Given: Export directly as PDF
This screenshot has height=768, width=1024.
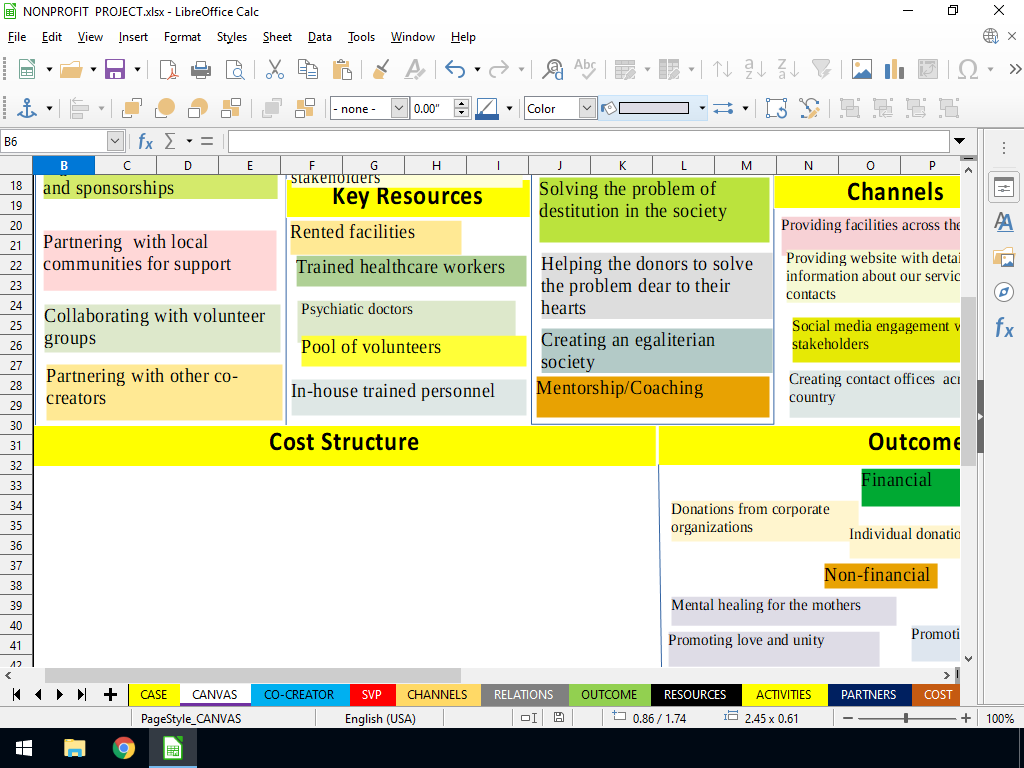Looking at the screenshot, I should coord(168,69).
